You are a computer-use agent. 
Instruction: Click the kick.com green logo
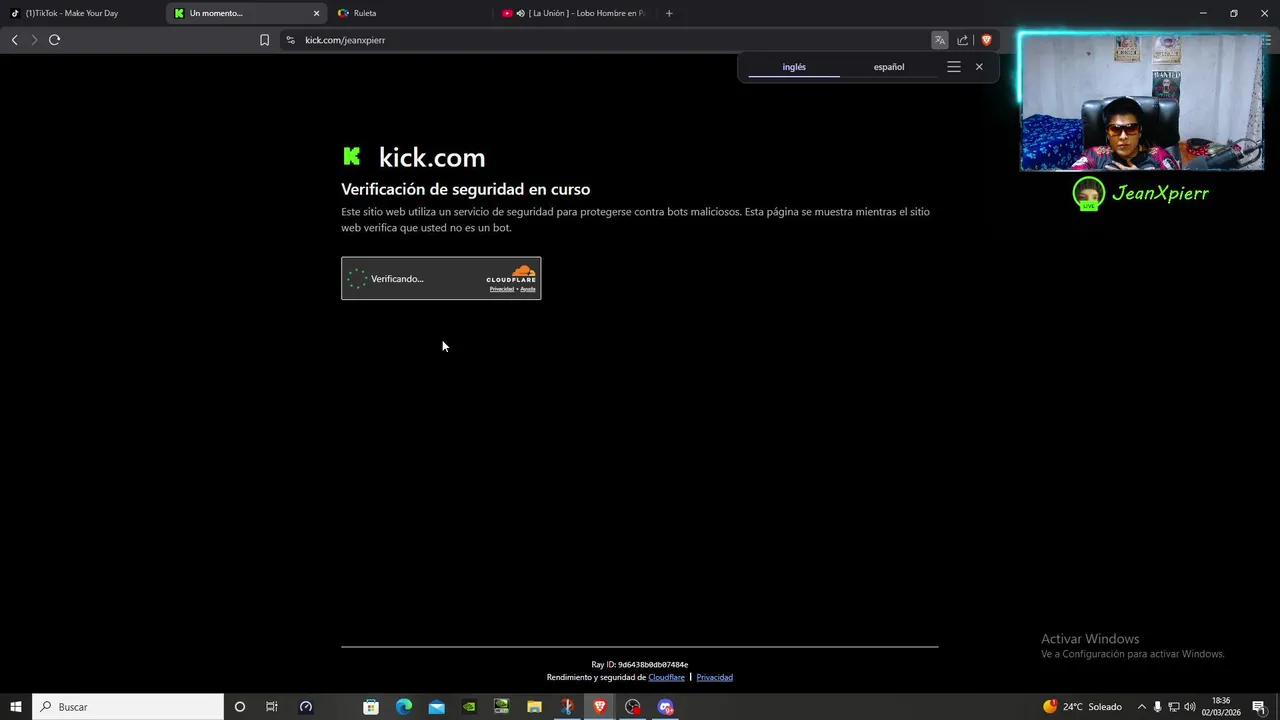352,156
